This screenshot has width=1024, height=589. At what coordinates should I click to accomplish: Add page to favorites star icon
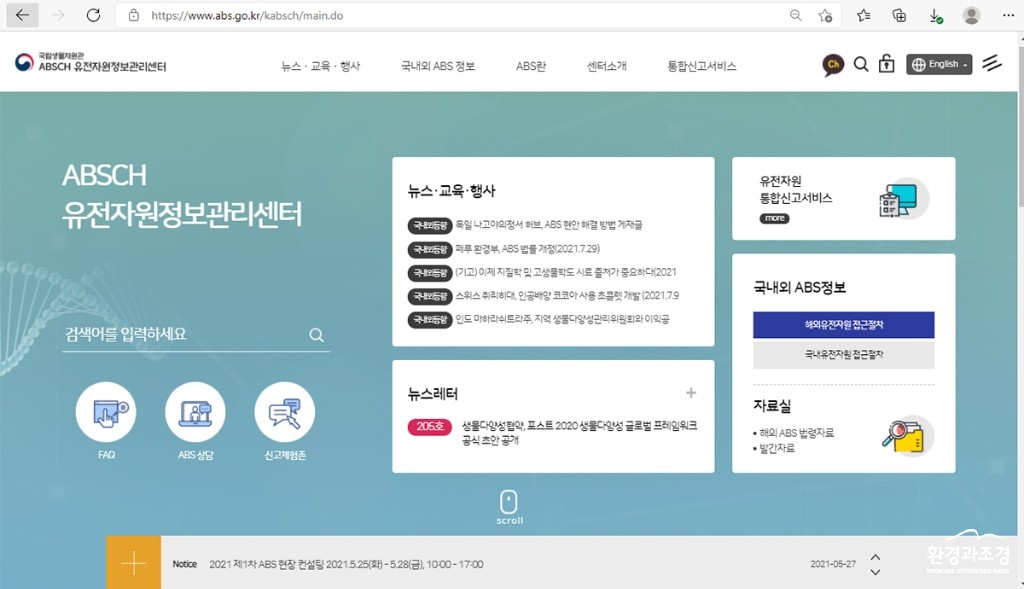pos(825,15)
